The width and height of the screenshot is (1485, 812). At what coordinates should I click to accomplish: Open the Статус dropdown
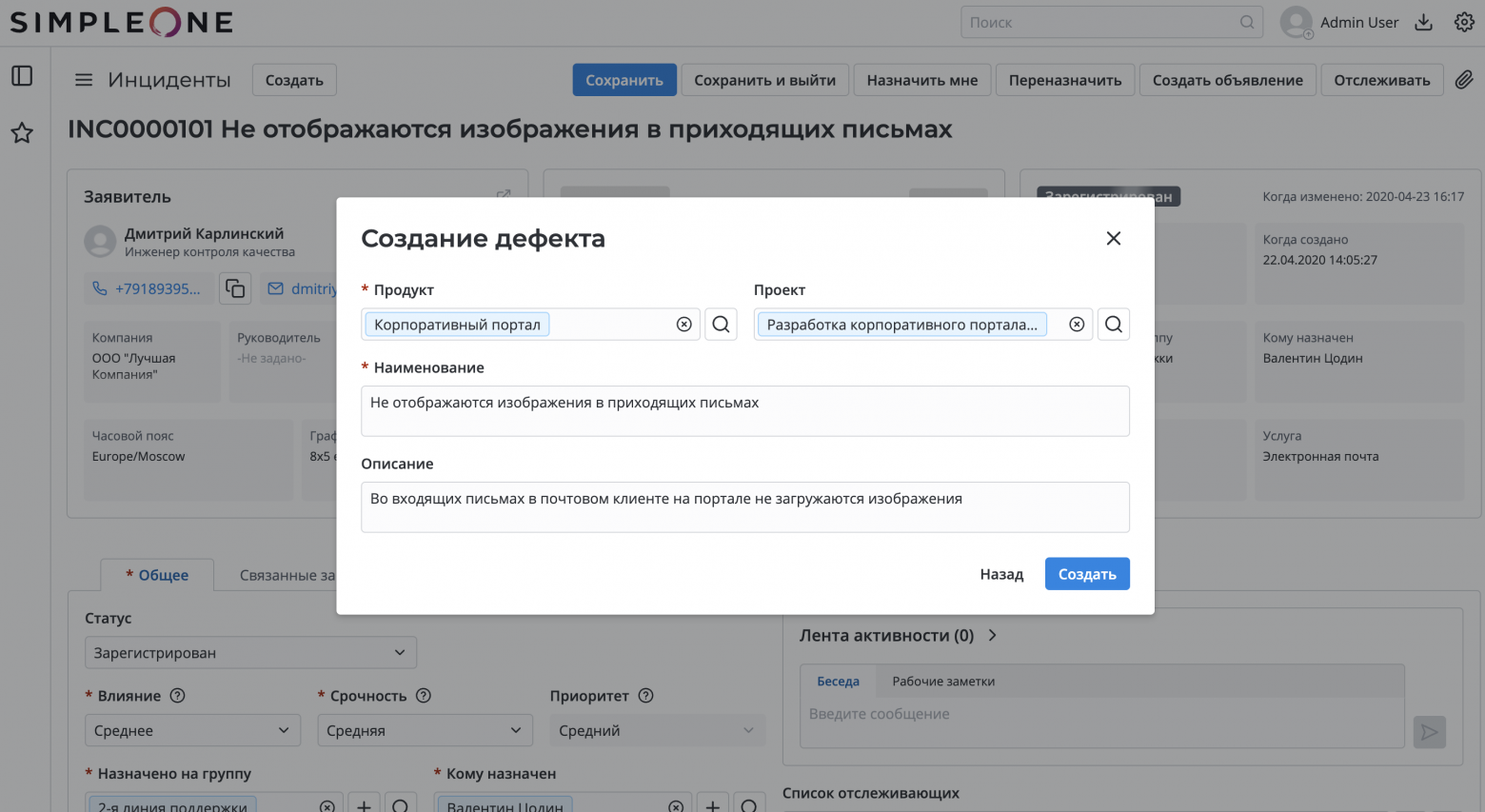click(250, 652)
